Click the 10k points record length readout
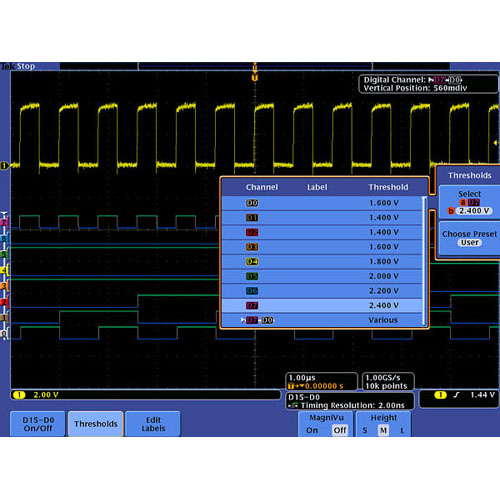This screenshot has width=500, height=500. [x=386, y=386]
